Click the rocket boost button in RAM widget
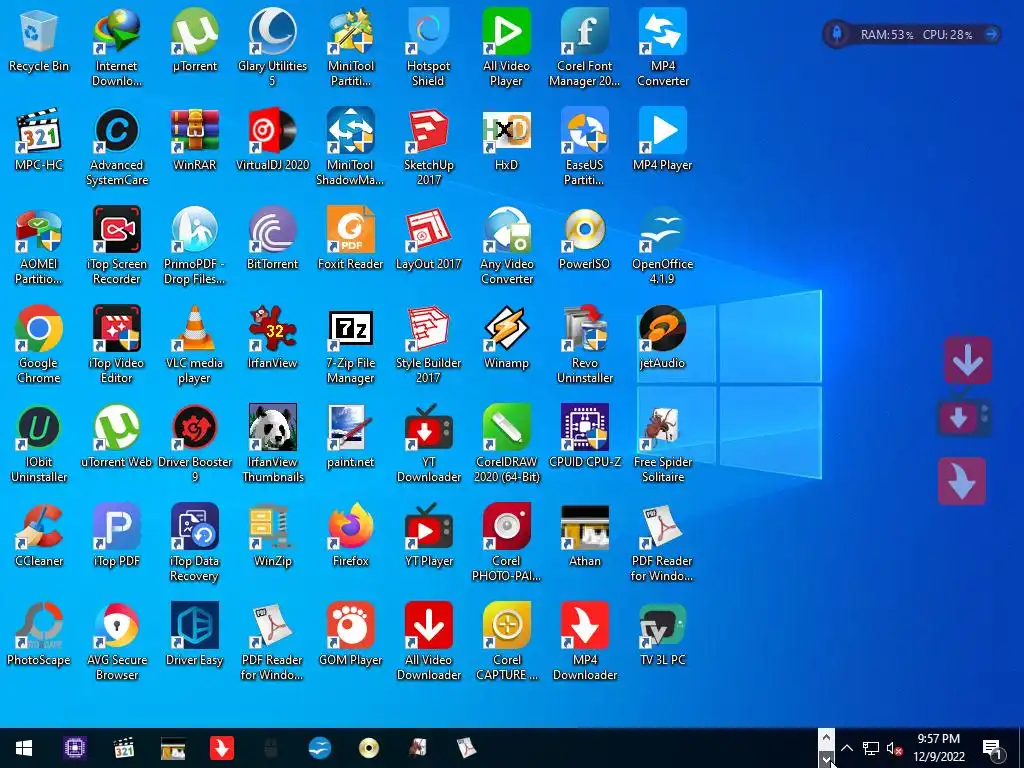Image resolution: width=1024 pixels, height=768 pixels. pos(837,34)
